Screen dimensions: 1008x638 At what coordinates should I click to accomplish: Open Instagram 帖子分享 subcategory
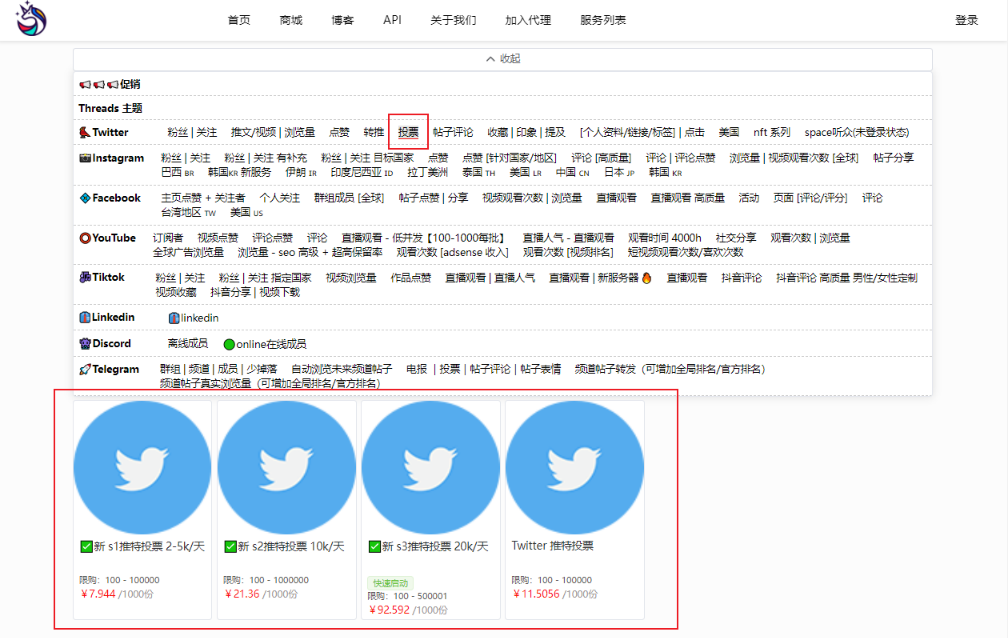pyautogui.click(x=893, y=158)
